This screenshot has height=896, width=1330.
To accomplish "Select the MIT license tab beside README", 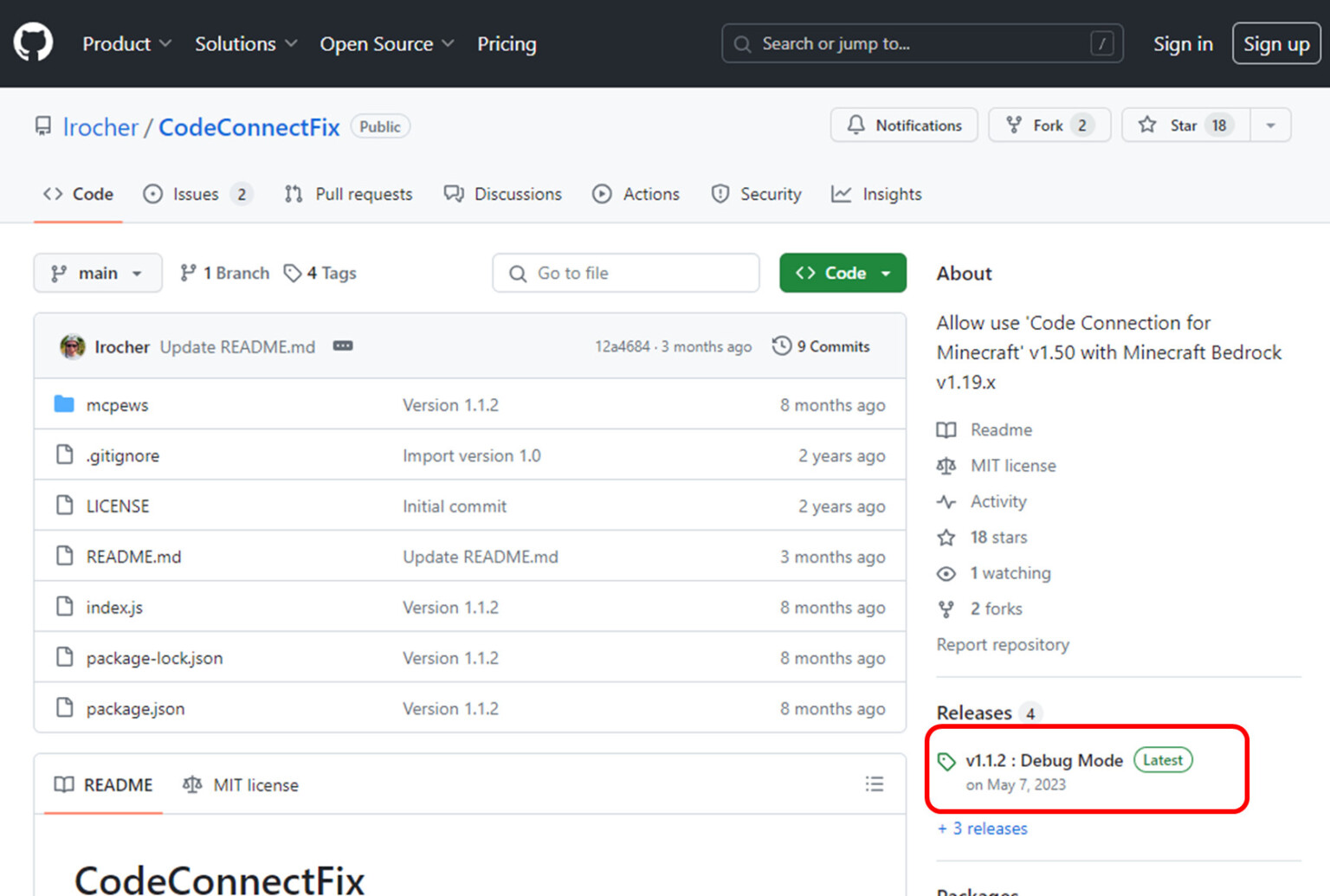I will tap(241, 784).
